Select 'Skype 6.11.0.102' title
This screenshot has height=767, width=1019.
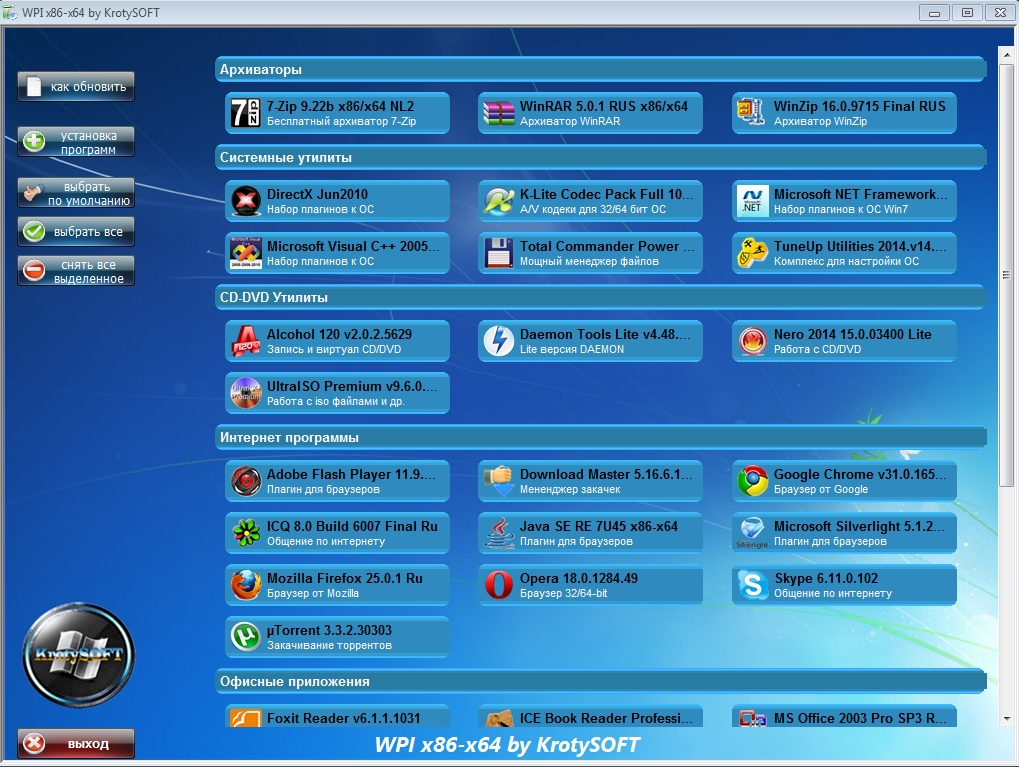coord(825,578)
